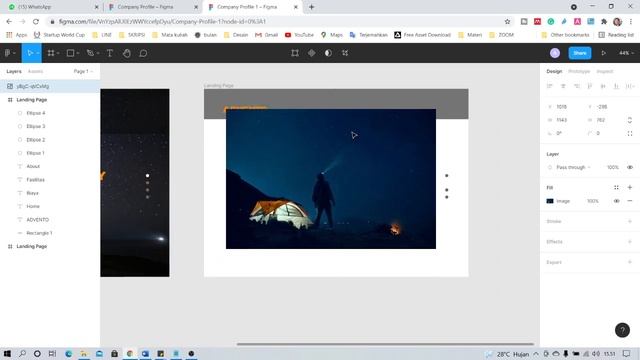Click the Align horizontal centers icon
Image resolution: width=640 pixels, height=360 pixels.
click(x=563, y=86)
